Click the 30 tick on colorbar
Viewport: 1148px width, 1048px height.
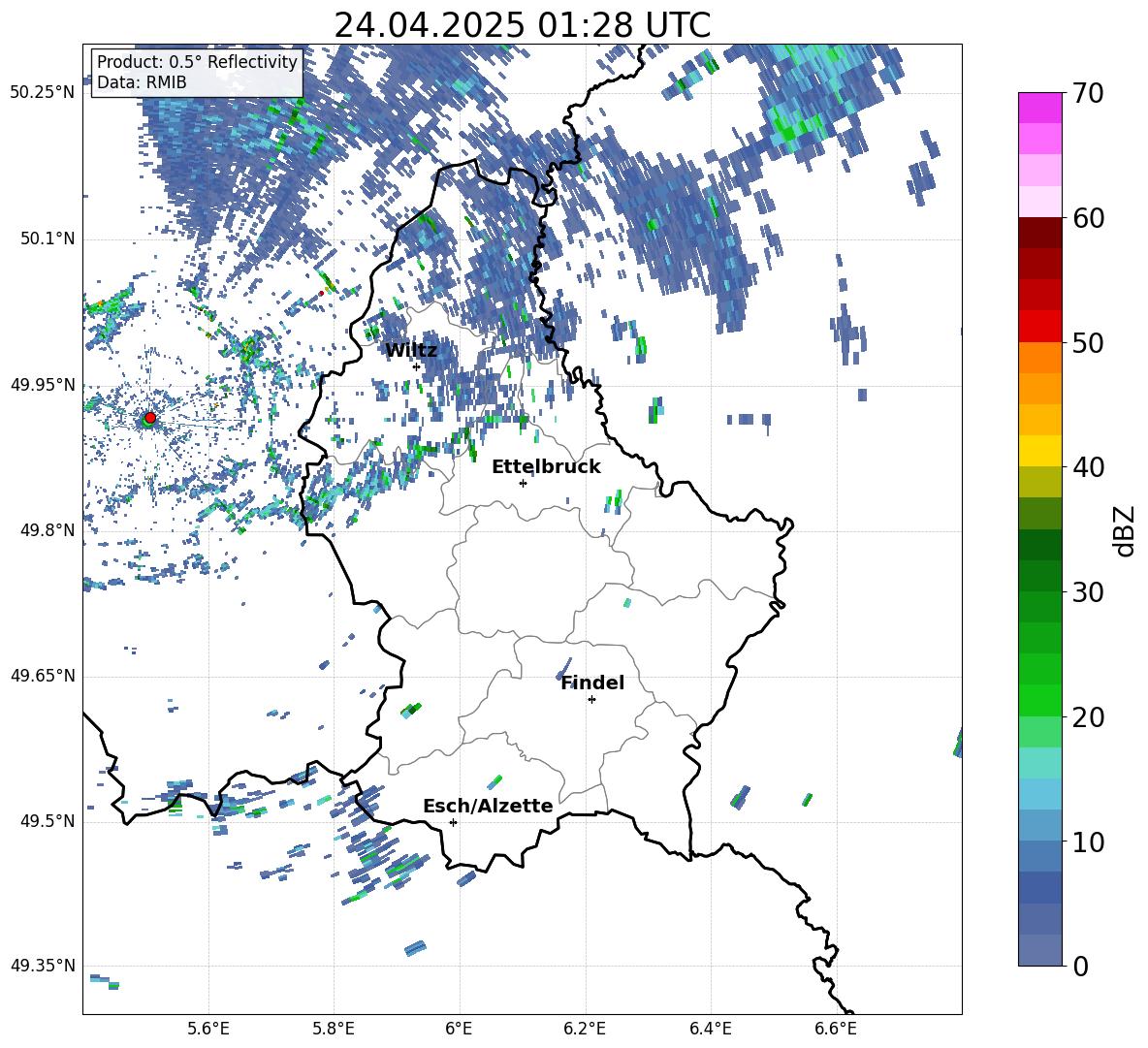(x=1088, y=592)
